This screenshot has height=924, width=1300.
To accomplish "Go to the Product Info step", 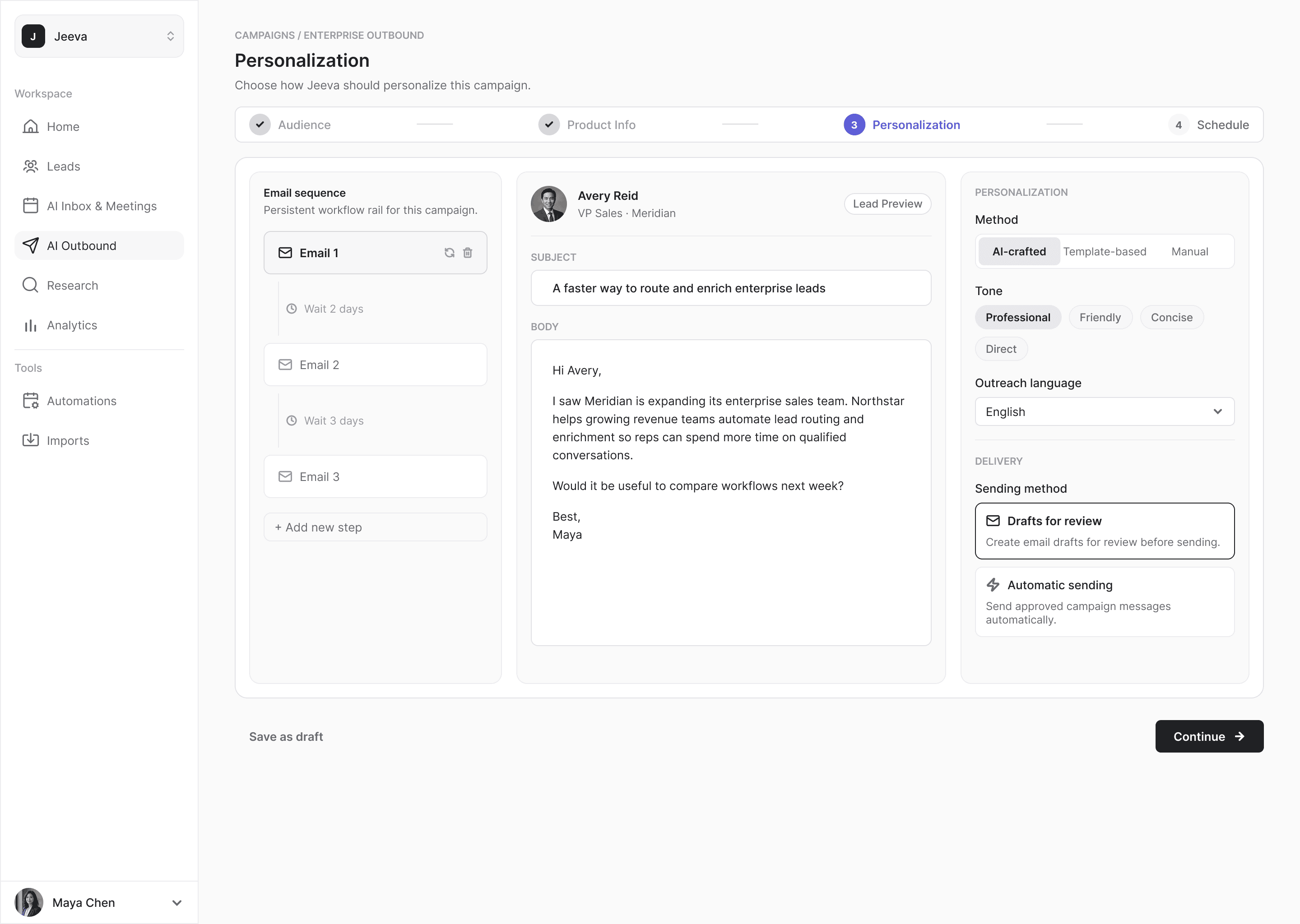I will pyautogui.click(x=587, y=125).
